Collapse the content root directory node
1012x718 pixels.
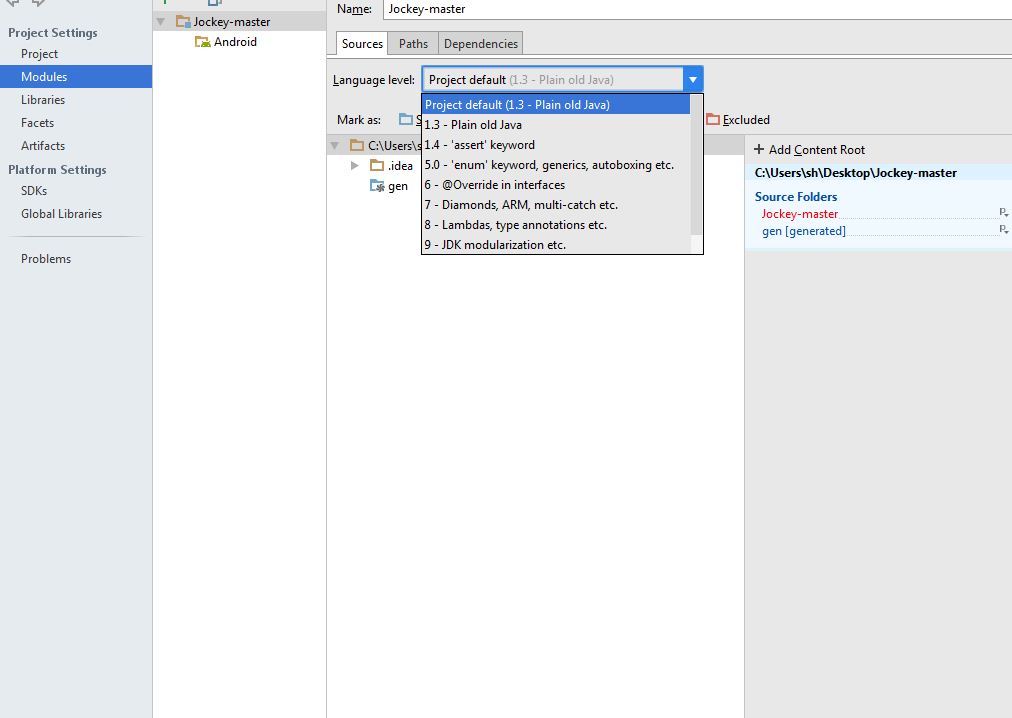coord(335,145)
